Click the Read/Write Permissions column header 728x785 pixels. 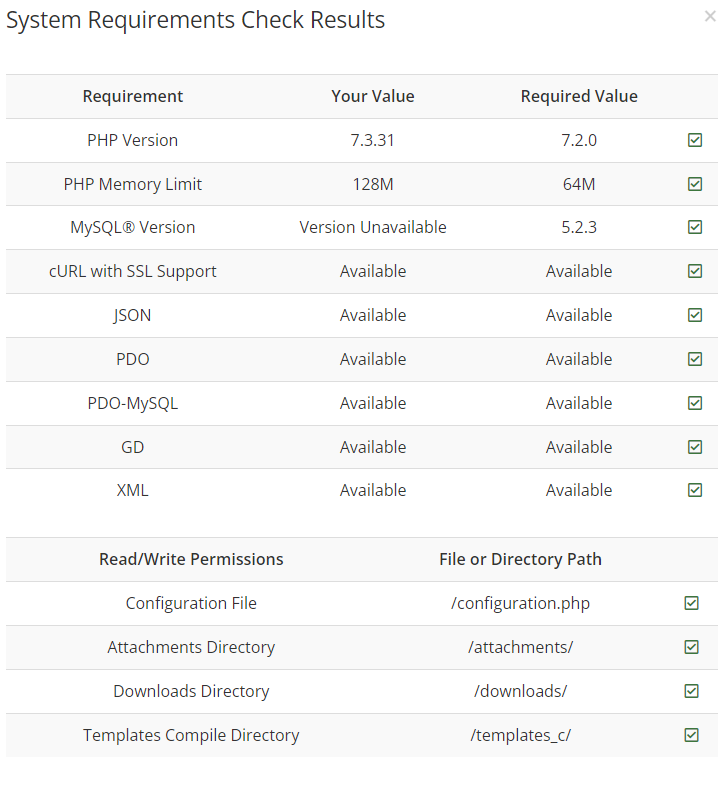click(x=191, y=559)
